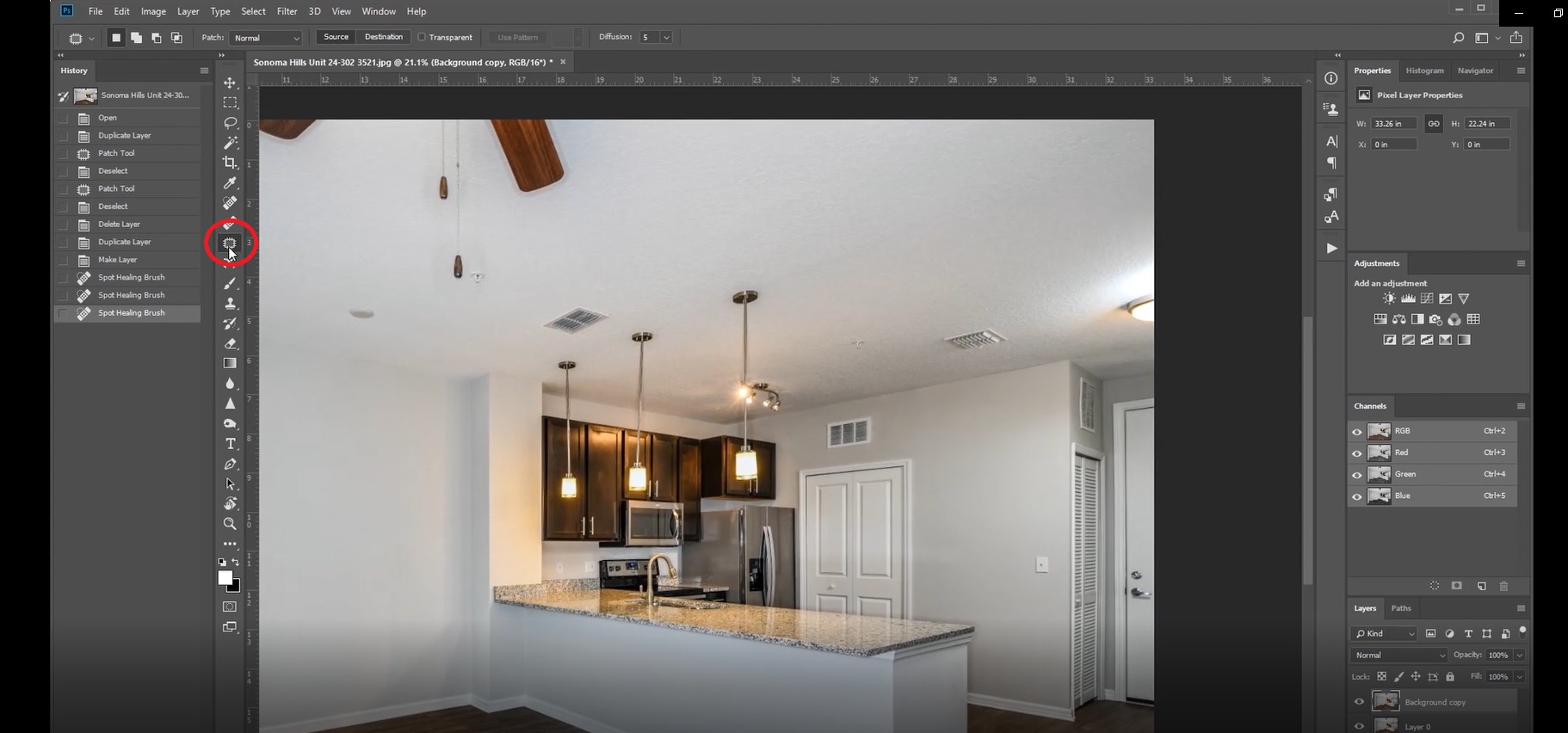Hide the Background copy layer
The width and height of the screenshot is (1568, 733).
1359,702
